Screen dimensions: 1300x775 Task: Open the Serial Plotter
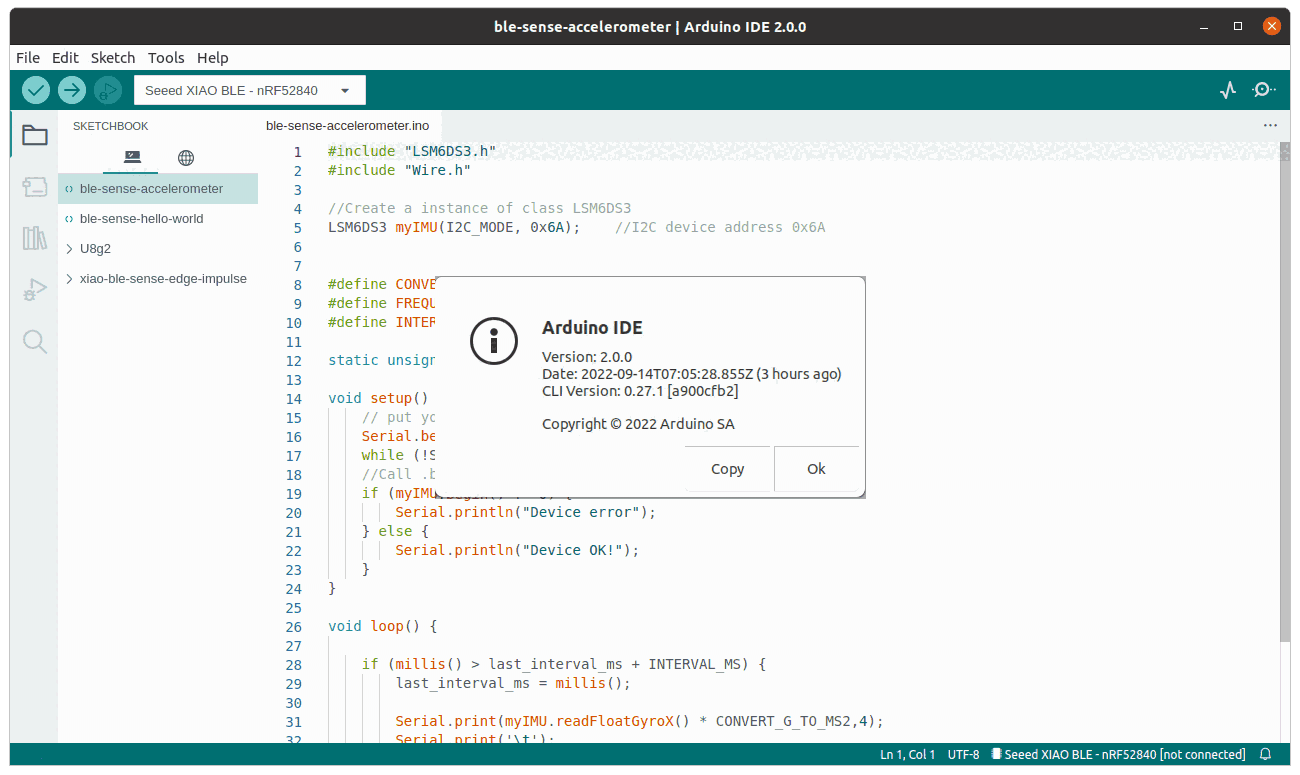pyautogui.click(x=1227, y=90)
